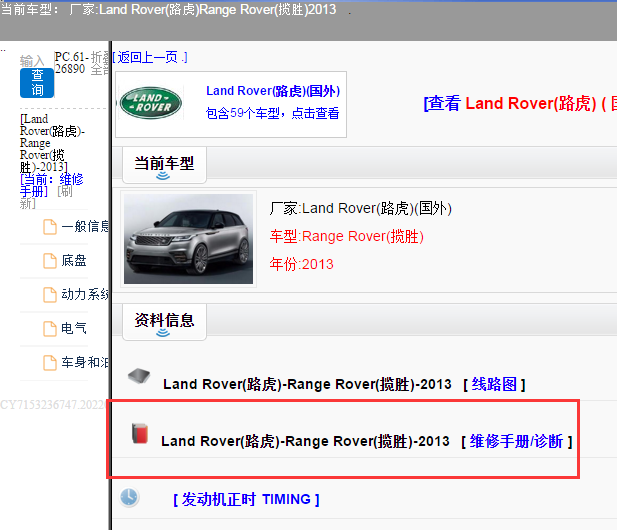Image resolution: width=617 pixels, height=530 pixels.
Task: Click 当前：维修手册 link in sidebar
Action: tap(52, 185)
